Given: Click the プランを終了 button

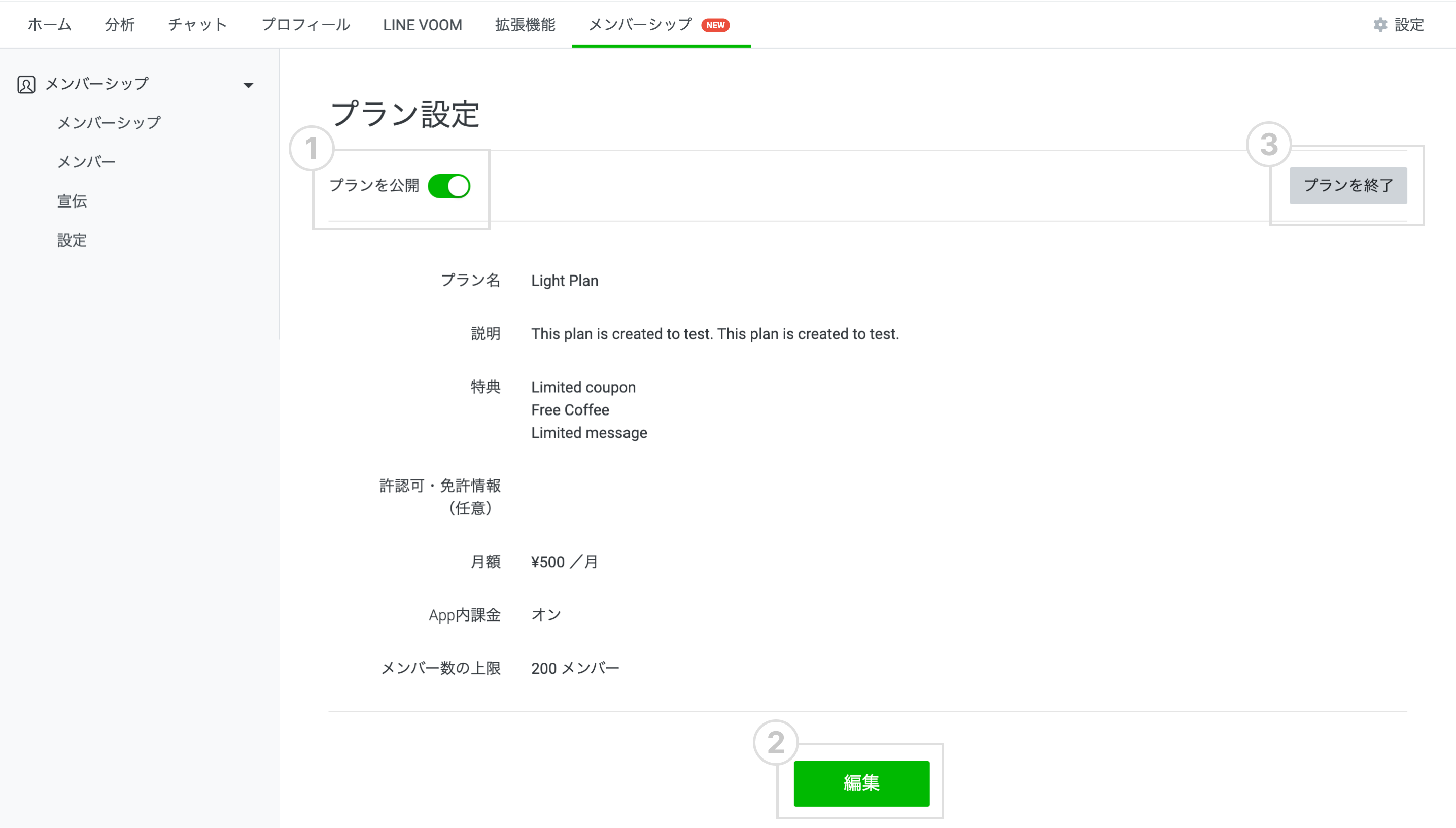Looking at the screenshot, I should pos(1347,185).
